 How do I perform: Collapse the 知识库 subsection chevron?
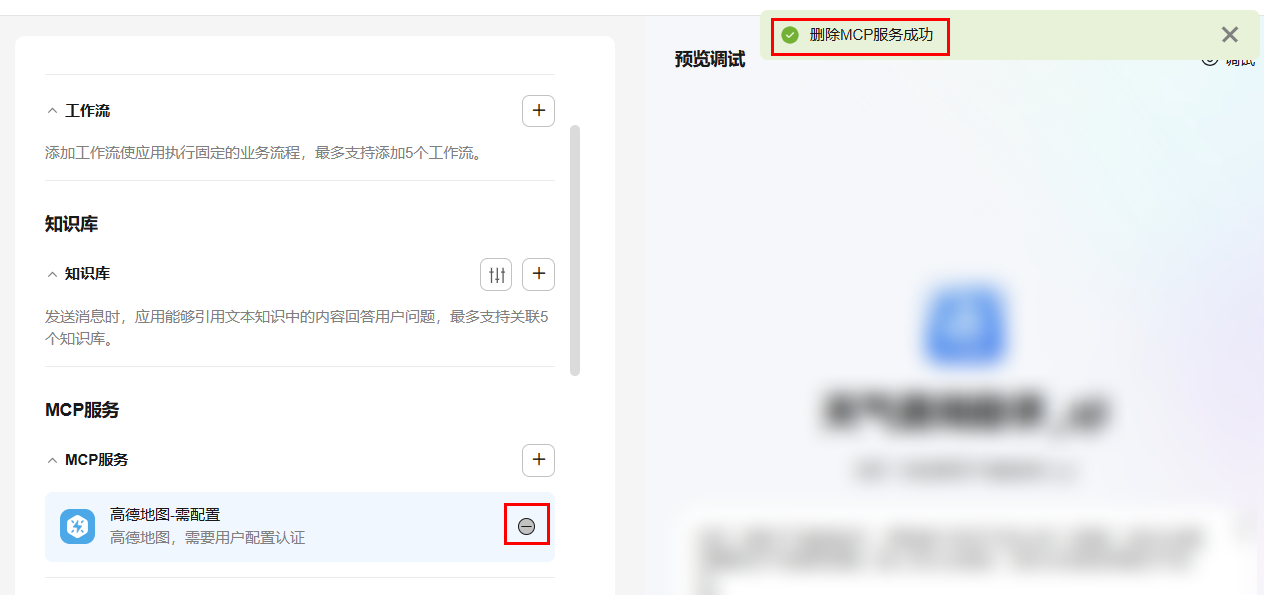point(52,273)
